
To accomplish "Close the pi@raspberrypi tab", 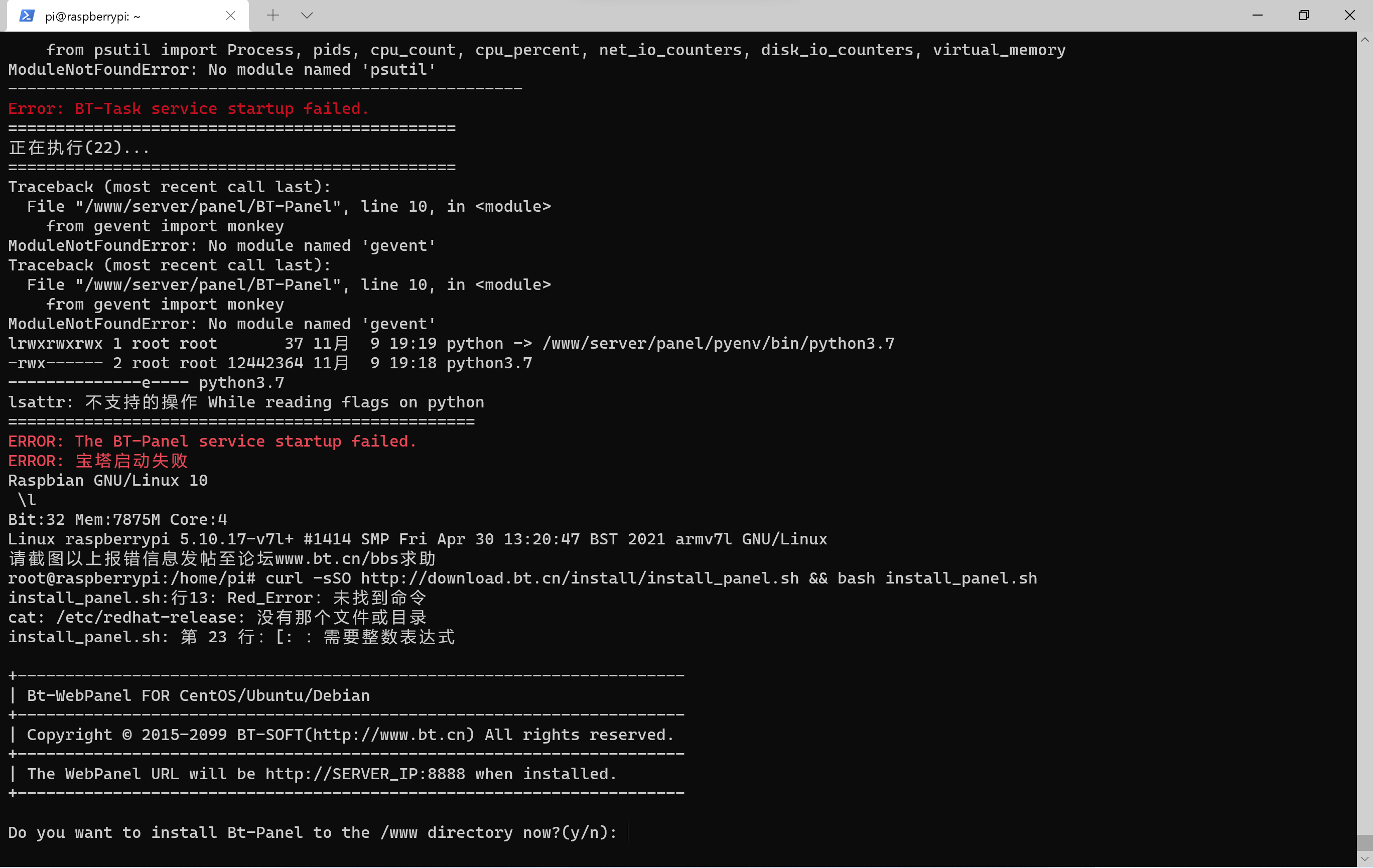I will 230,16.
